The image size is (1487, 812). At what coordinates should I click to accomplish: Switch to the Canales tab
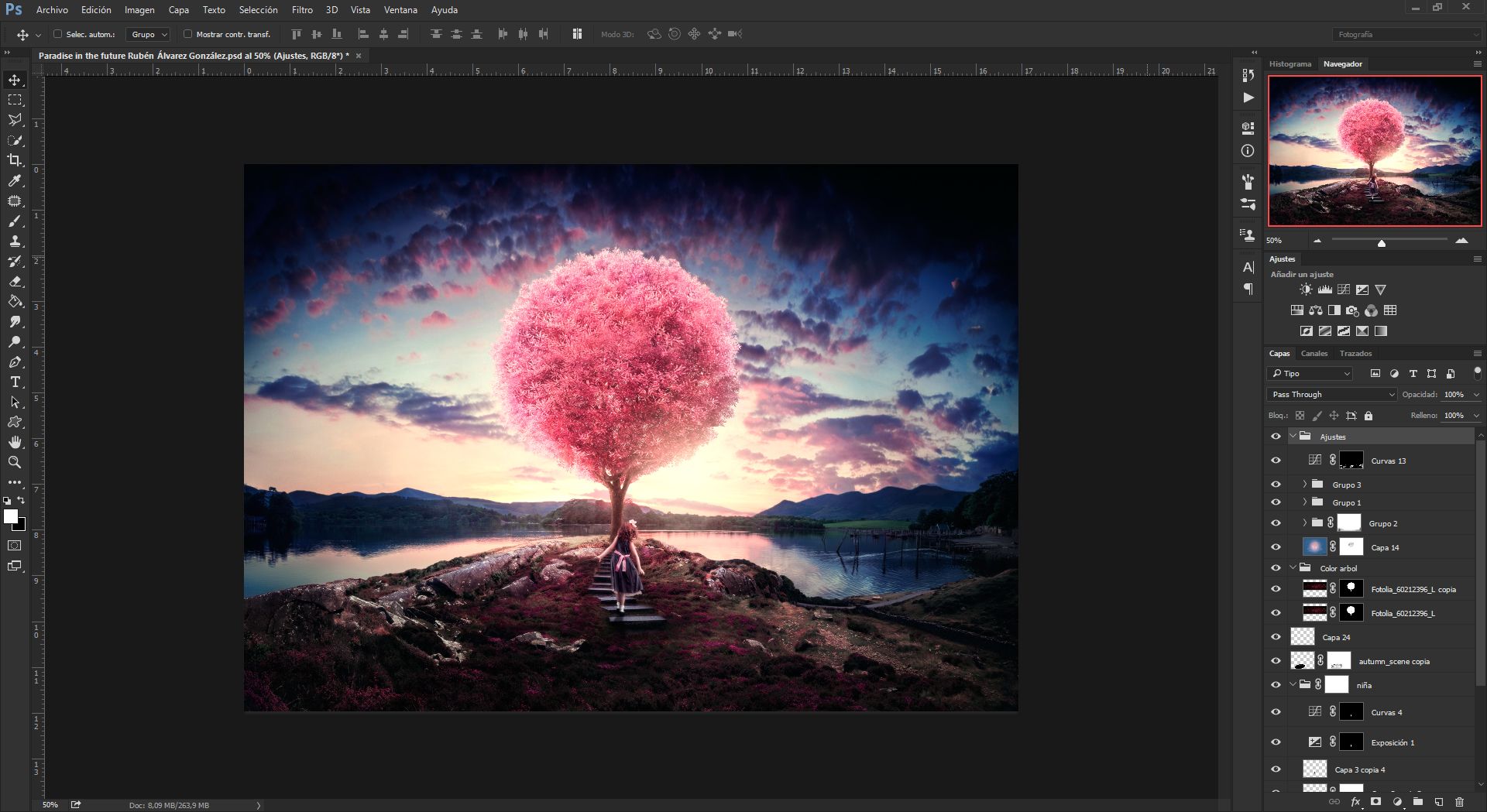[x=1314, y=354]
